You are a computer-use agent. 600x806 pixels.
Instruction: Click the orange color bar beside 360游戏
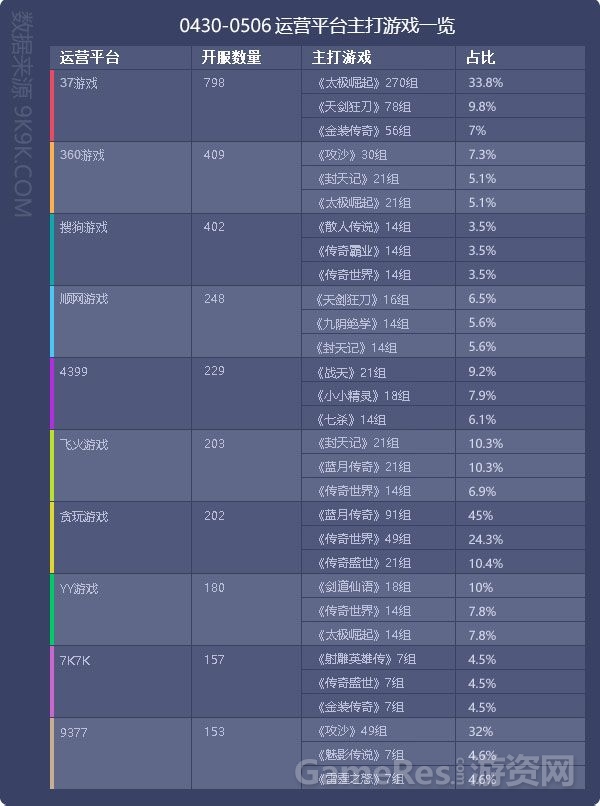(52, 177)
